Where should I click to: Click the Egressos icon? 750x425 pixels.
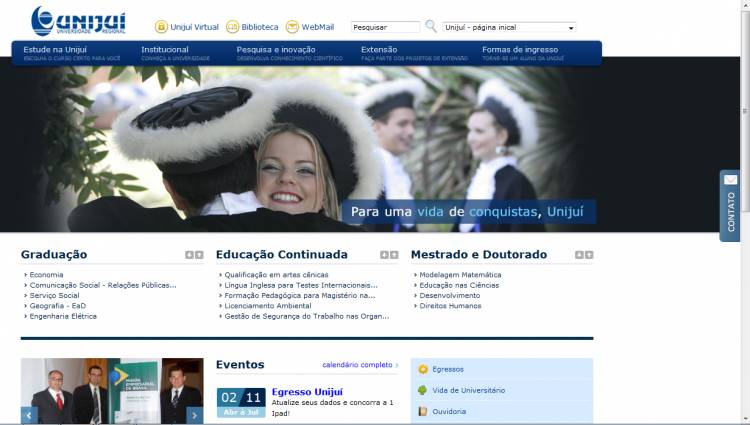click(423, 369)
